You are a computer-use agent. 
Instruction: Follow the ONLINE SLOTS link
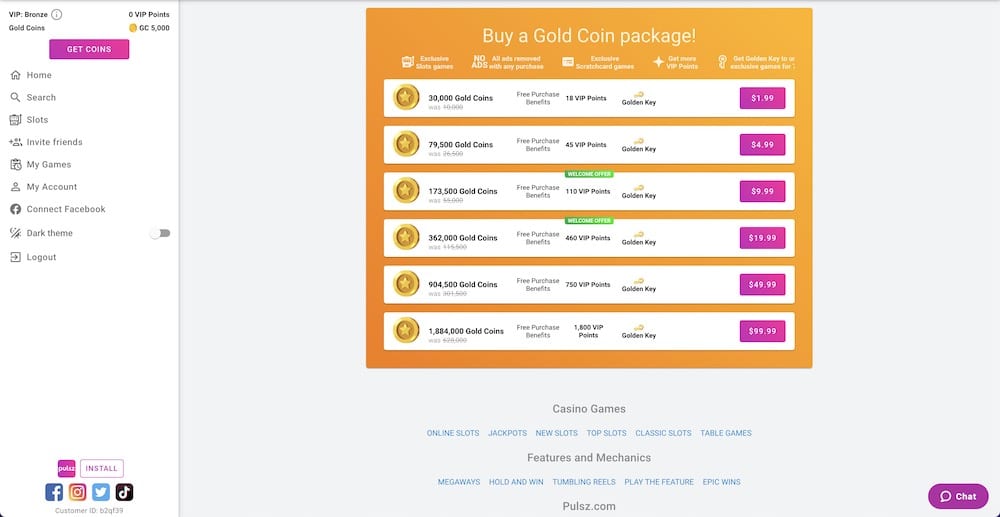(x=453, y=433)
